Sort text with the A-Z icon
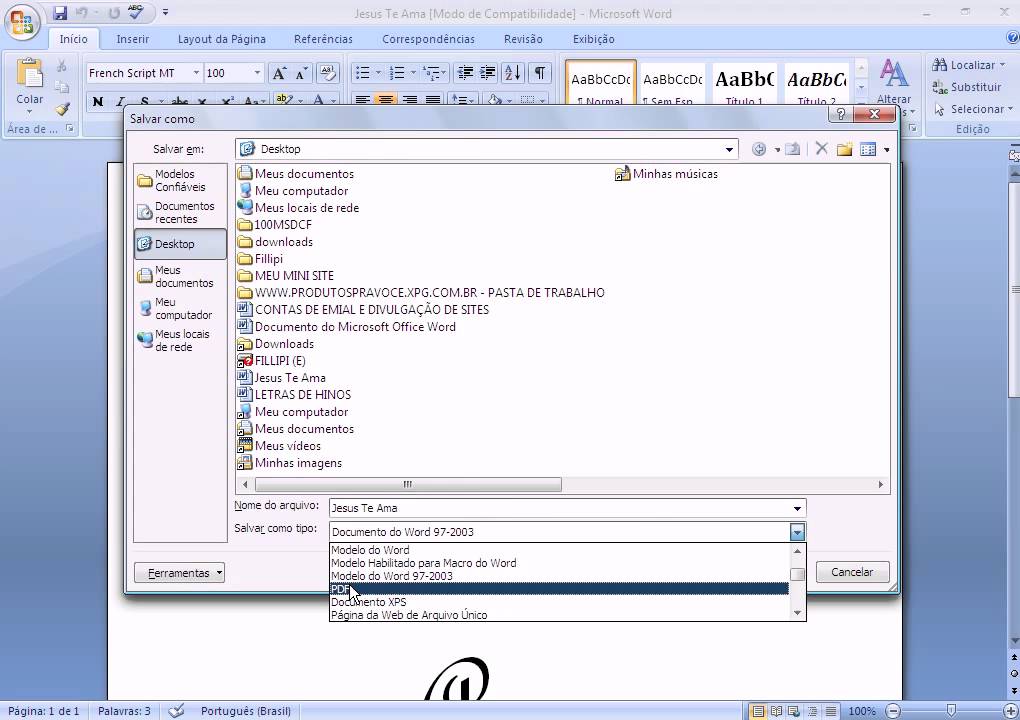This screenshot has width=1020, height=720. click(513, 73)
